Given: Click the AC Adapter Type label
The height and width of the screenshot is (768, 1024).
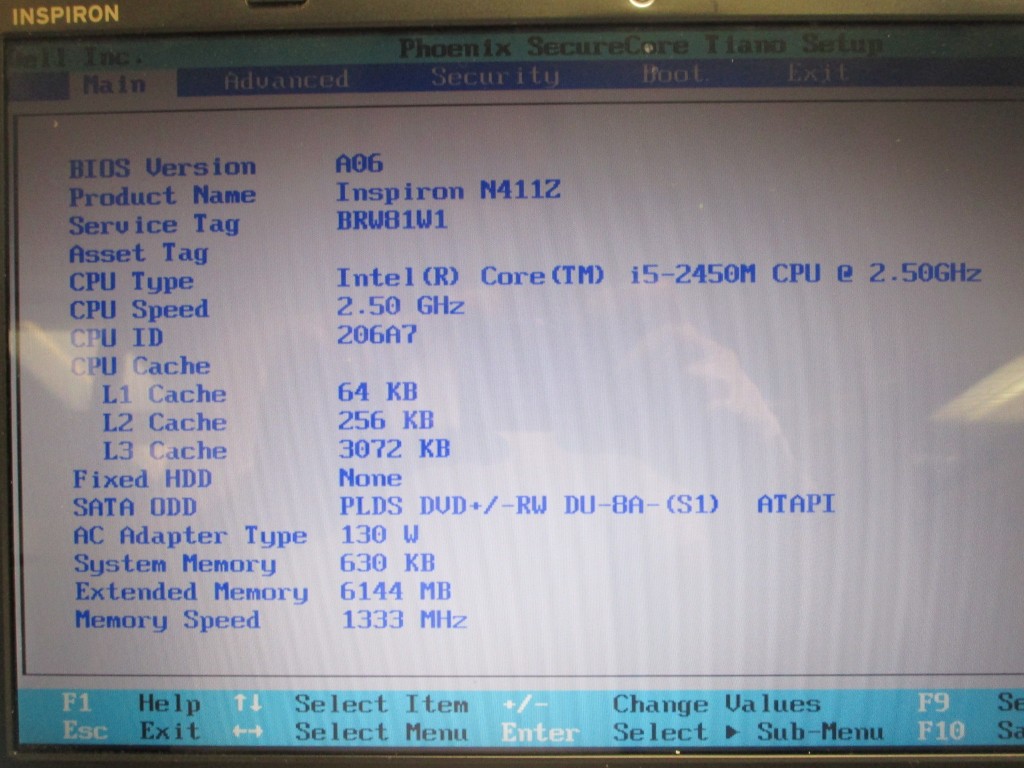Looking at the screenshot, I should point(190,536).
